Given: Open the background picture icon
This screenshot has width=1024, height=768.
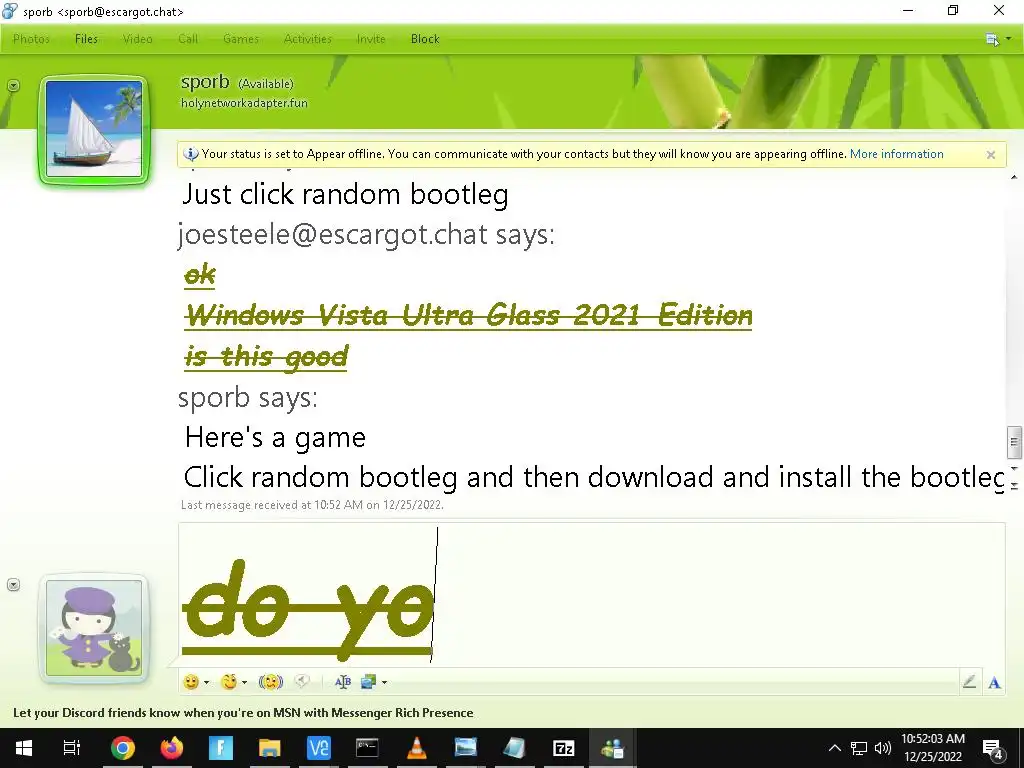Looking at the screenshot, I should pos(368,682).
